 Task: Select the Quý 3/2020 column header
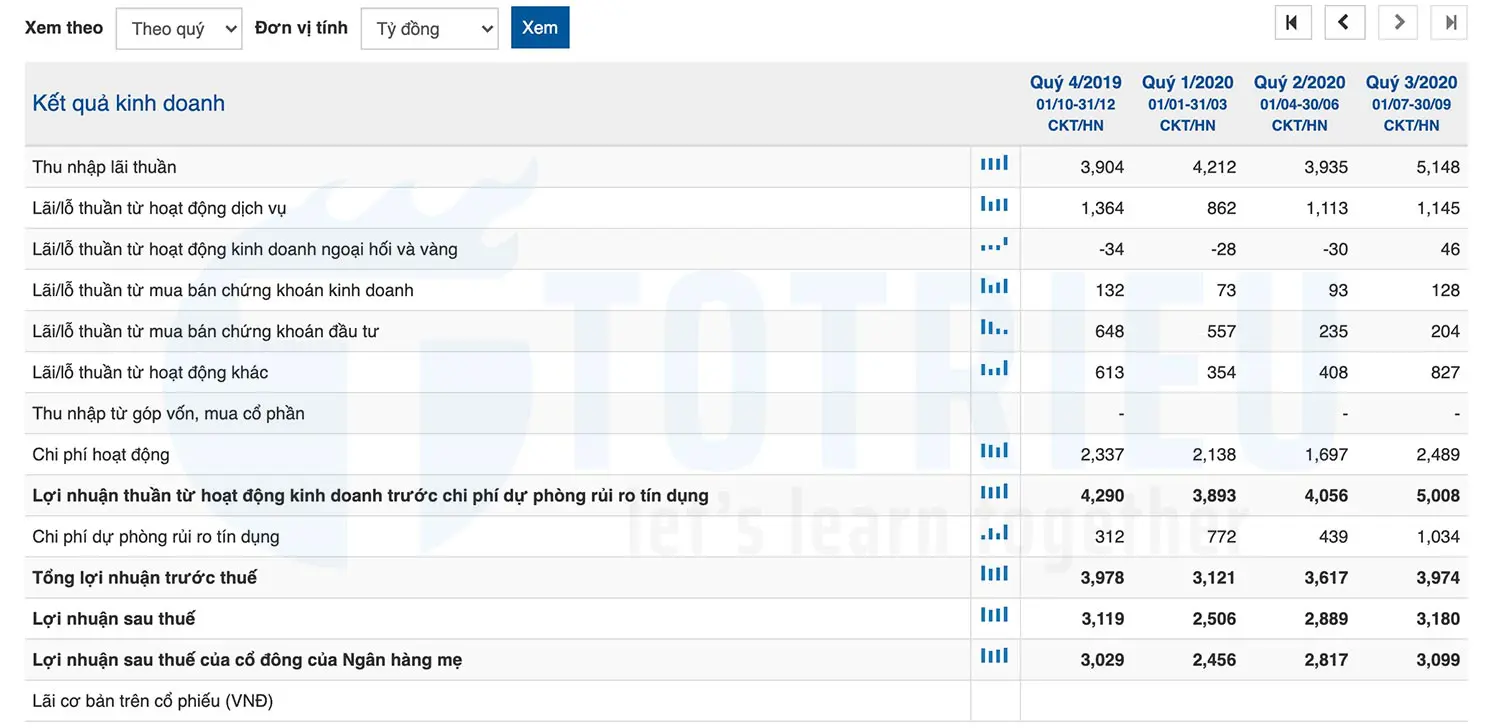tap(1411, 83)
